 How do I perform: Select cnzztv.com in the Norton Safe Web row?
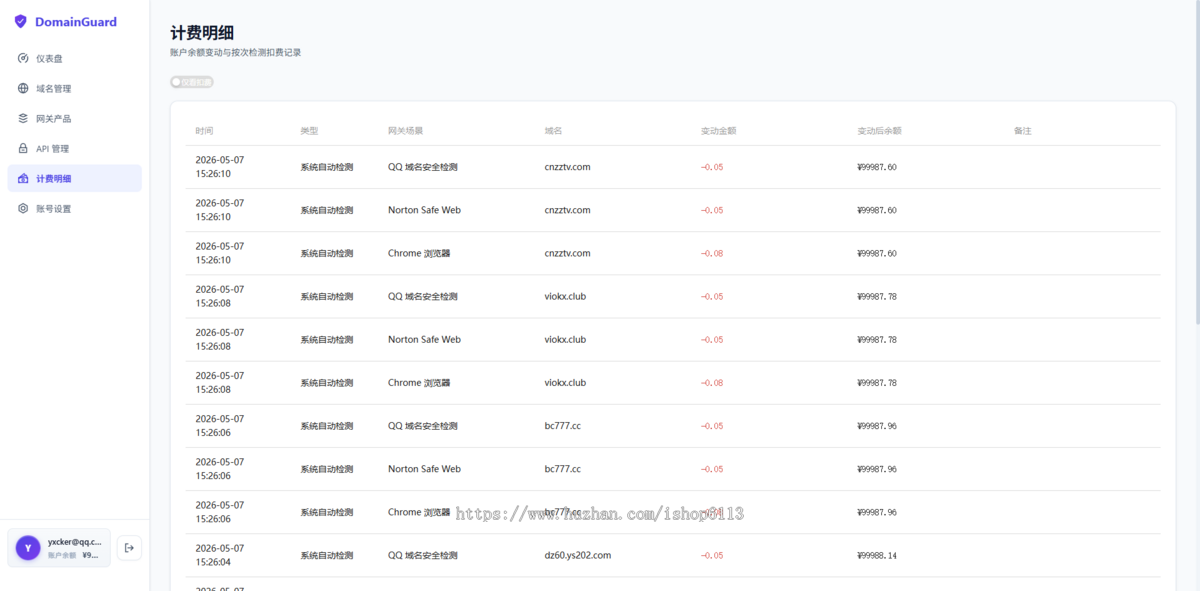567,210
